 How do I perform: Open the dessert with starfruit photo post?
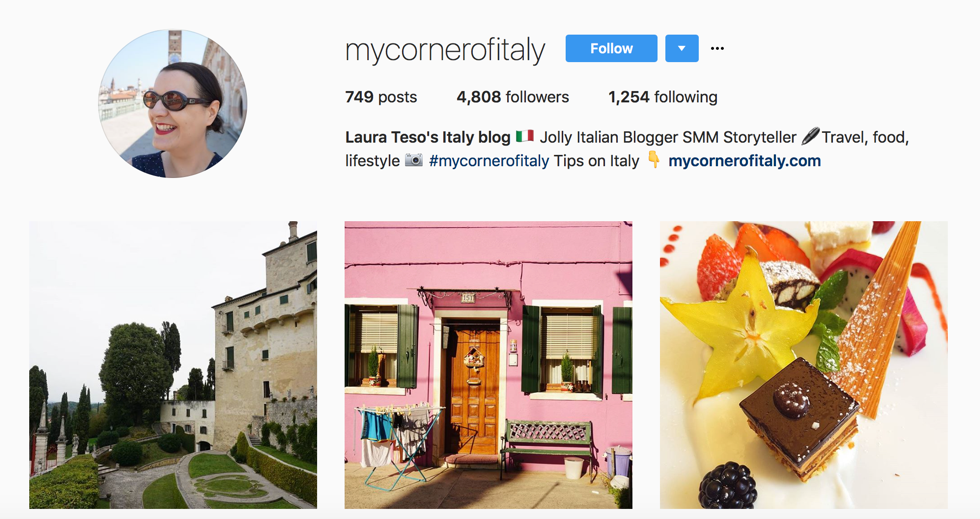click(804, 365)
